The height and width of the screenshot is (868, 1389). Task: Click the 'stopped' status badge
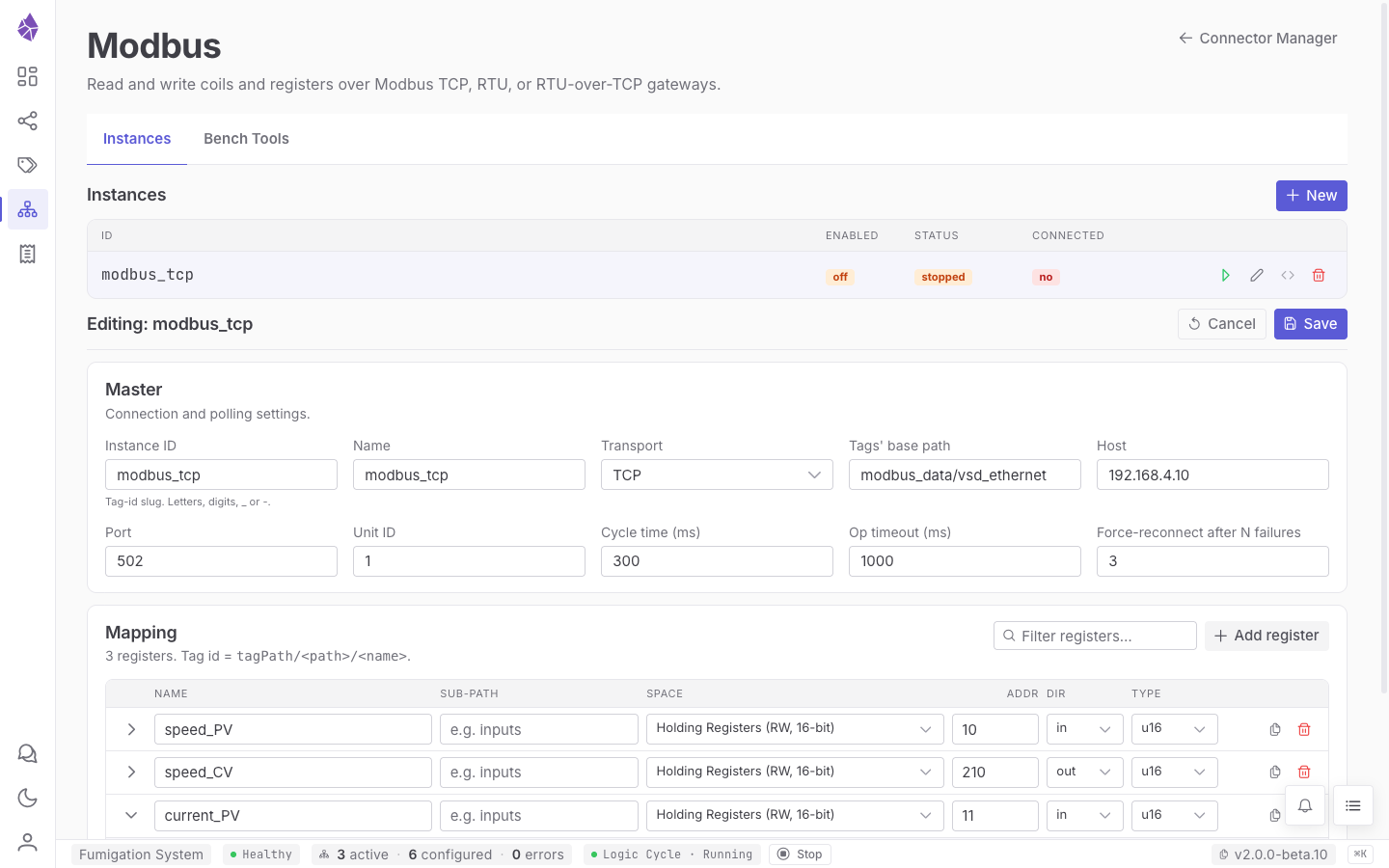coord(943,277)
